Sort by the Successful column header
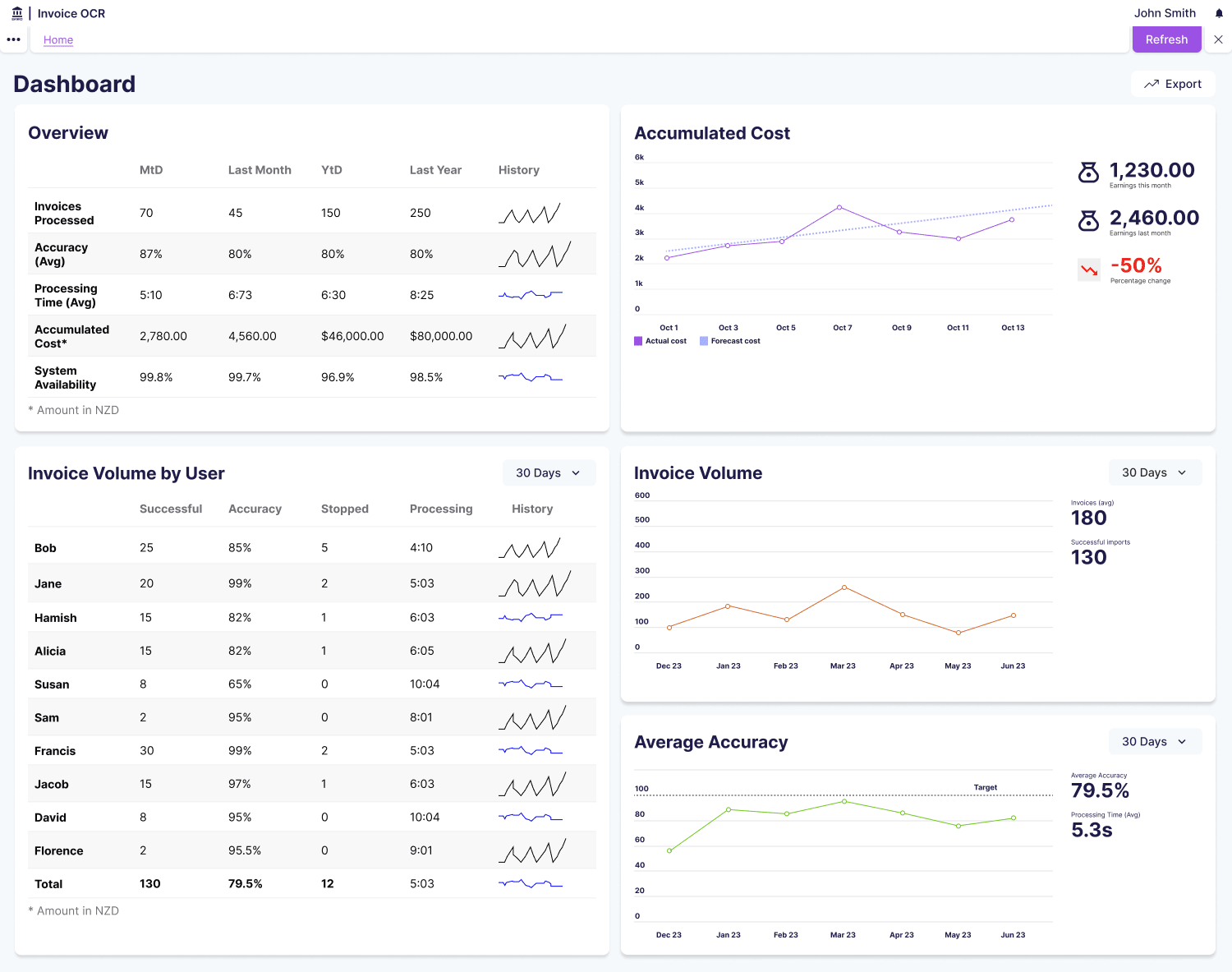This screenshot has width=1232, height=972. tap(171, 509)
